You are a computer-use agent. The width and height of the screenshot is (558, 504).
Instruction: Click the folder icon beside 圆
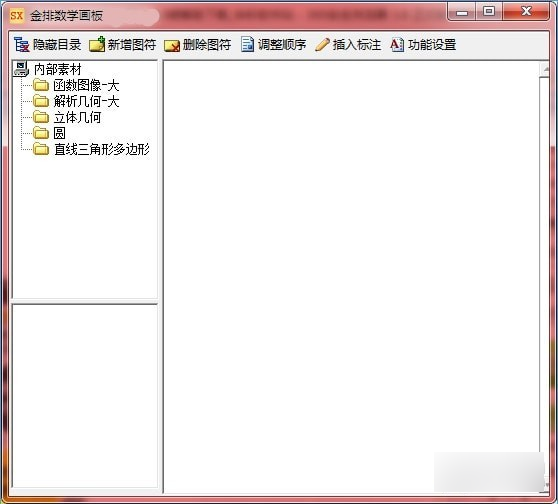click(x=41, y=133)
